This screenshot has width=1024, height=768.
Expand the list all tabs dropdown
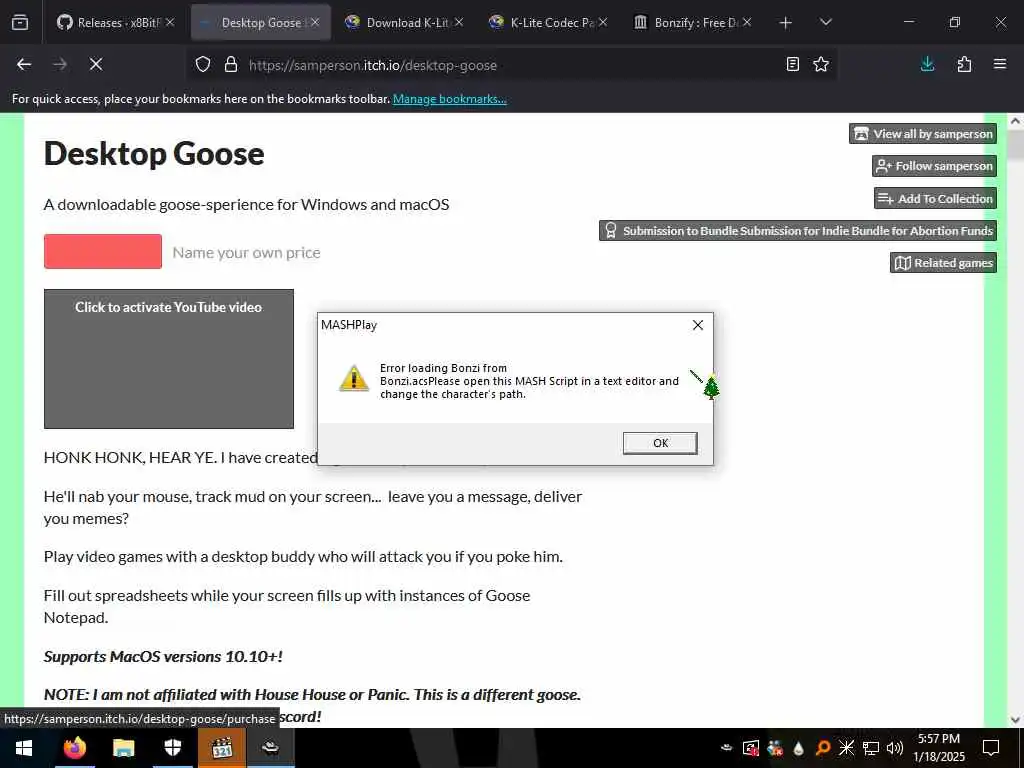pyautogui.click(x=825, y=22)
